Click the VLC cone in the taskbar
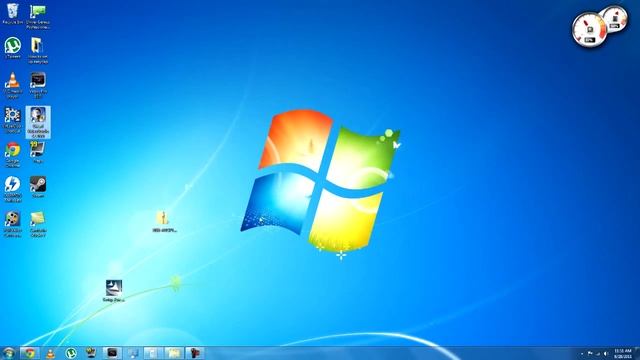Screen dimensions: 640x360 [x=50, y=353]
